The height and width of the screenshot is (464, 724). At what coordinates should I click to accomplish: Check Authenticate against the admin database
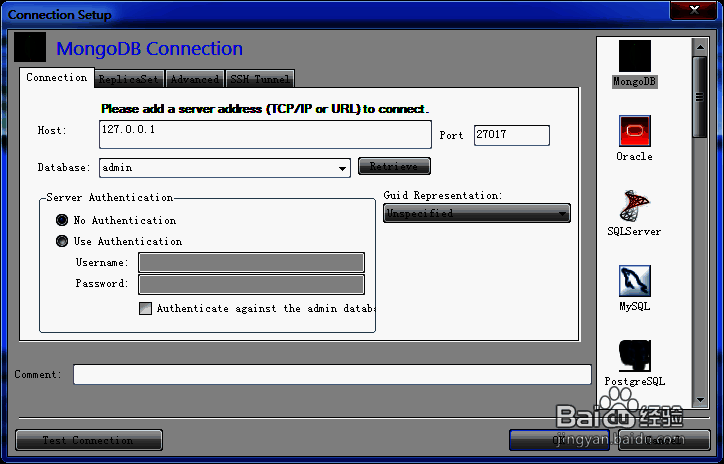tap(146, 309)
